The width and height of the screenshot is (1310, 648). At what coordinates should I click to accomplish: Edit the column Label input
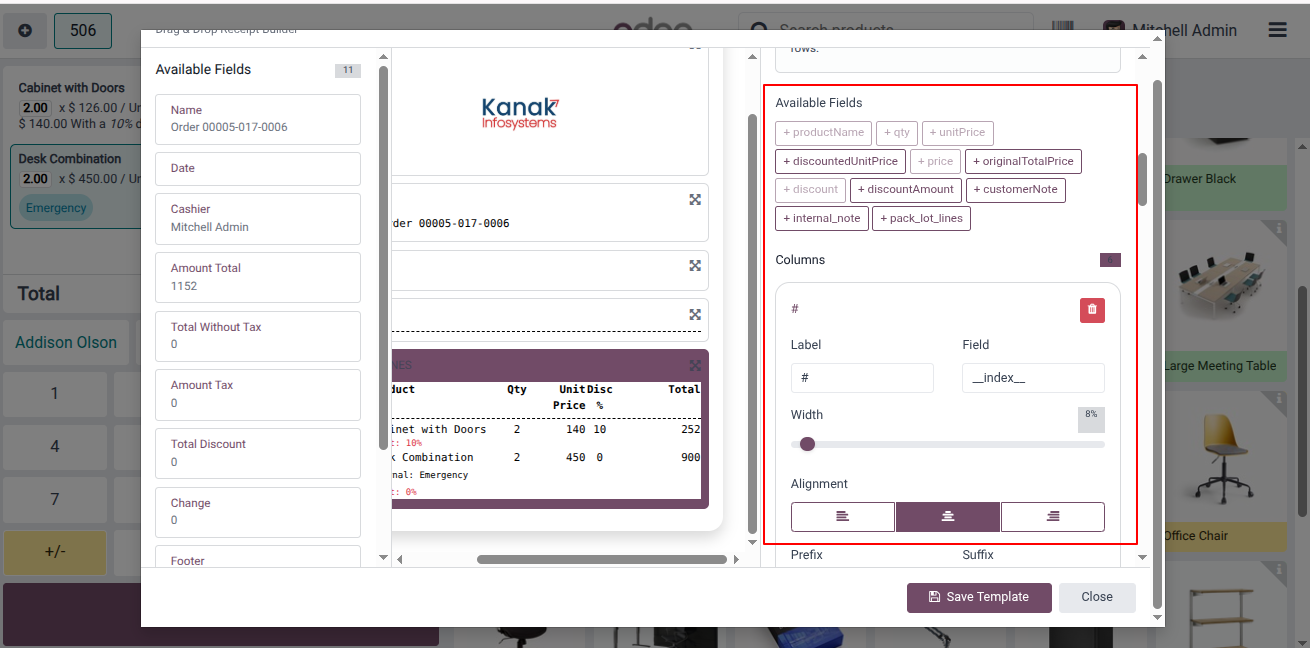pos(862,378)
